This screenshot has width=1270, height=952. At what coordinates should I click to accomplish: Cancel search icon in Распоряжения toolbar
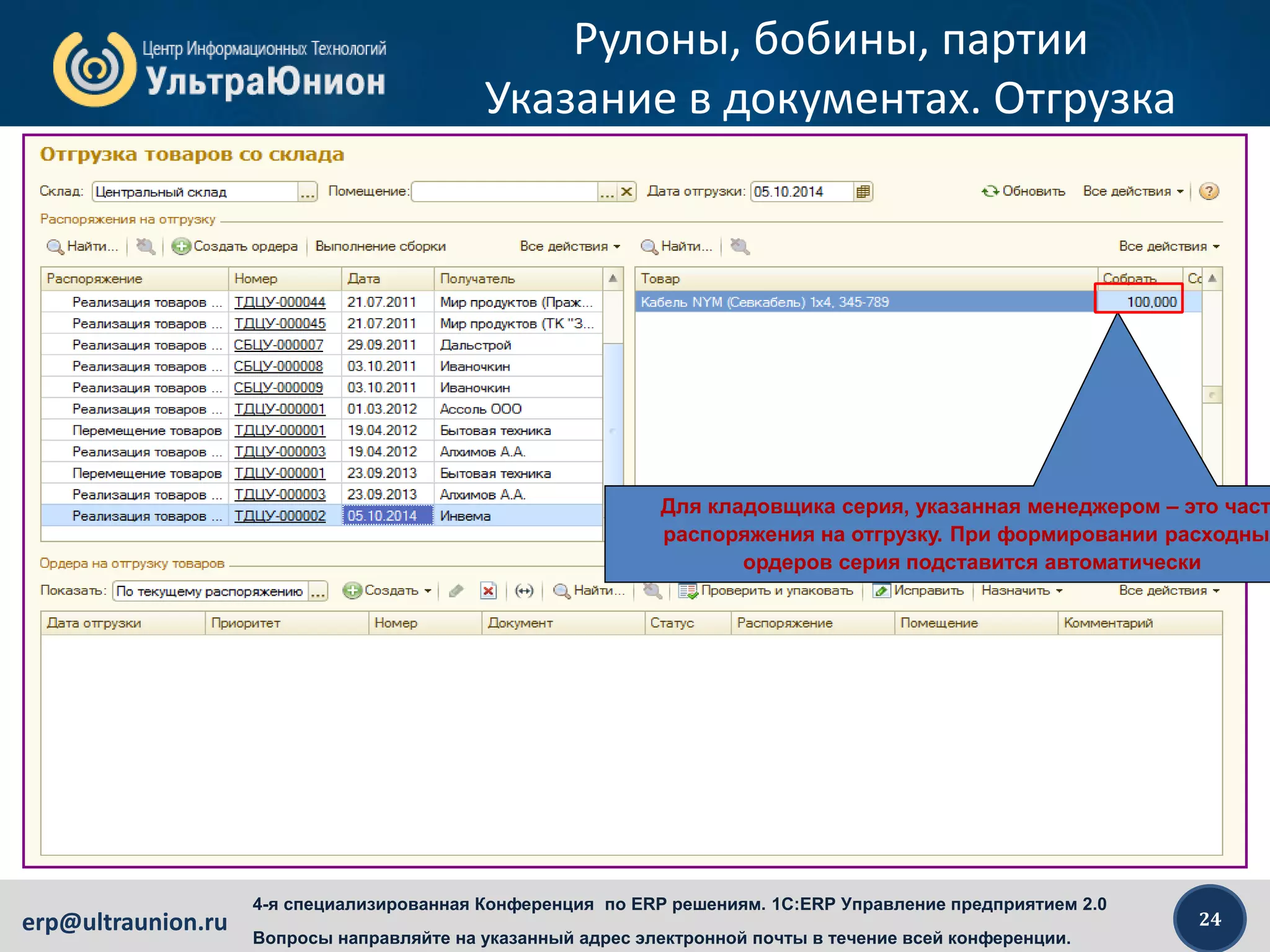146,247
